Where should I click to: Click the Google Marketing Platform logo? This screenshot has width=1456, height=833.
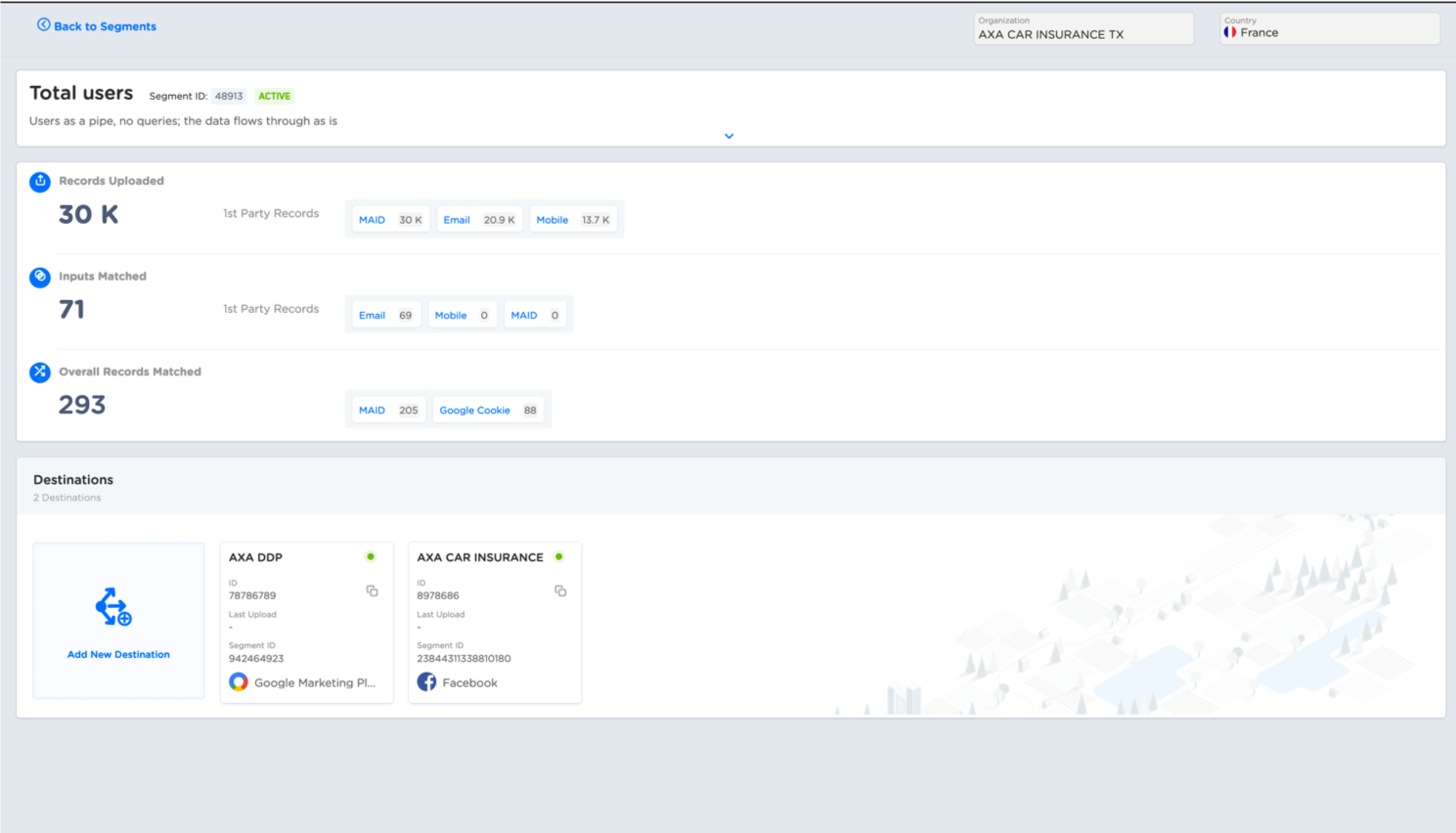coord(239,682)
